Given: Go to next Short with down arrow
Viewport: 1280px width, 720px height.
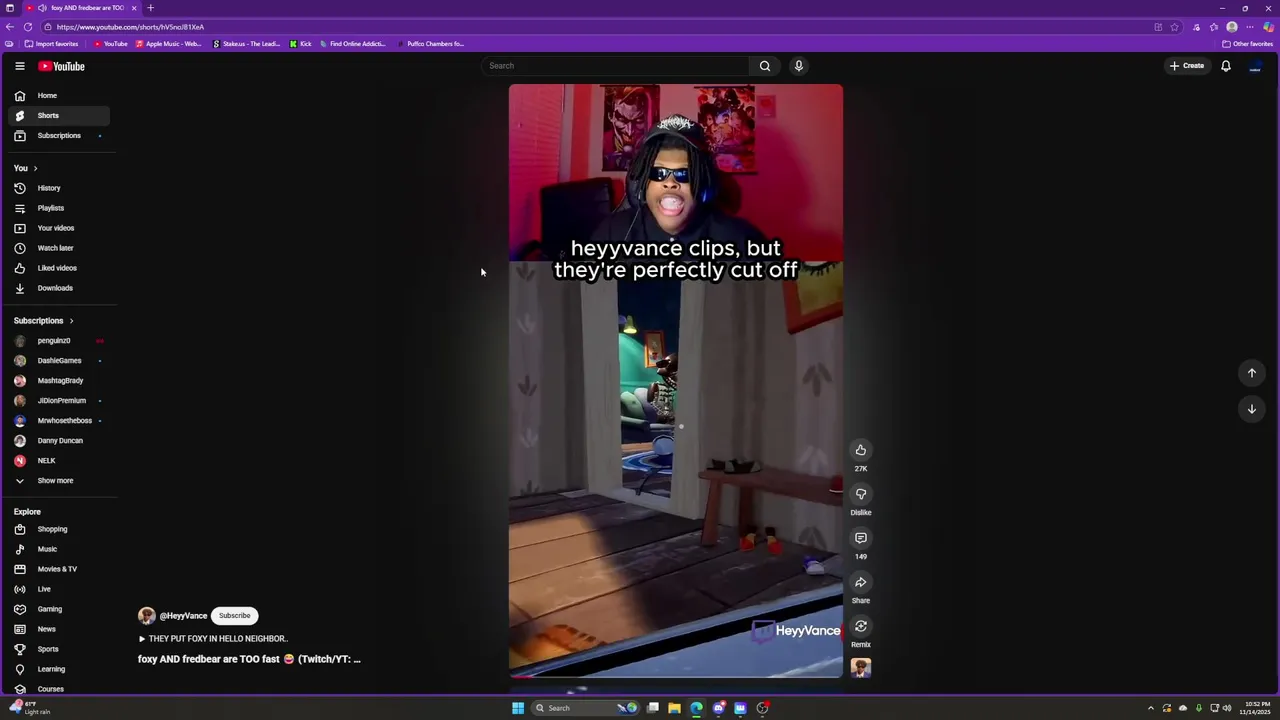Looking at the screenshot, I should (1252, 409).
